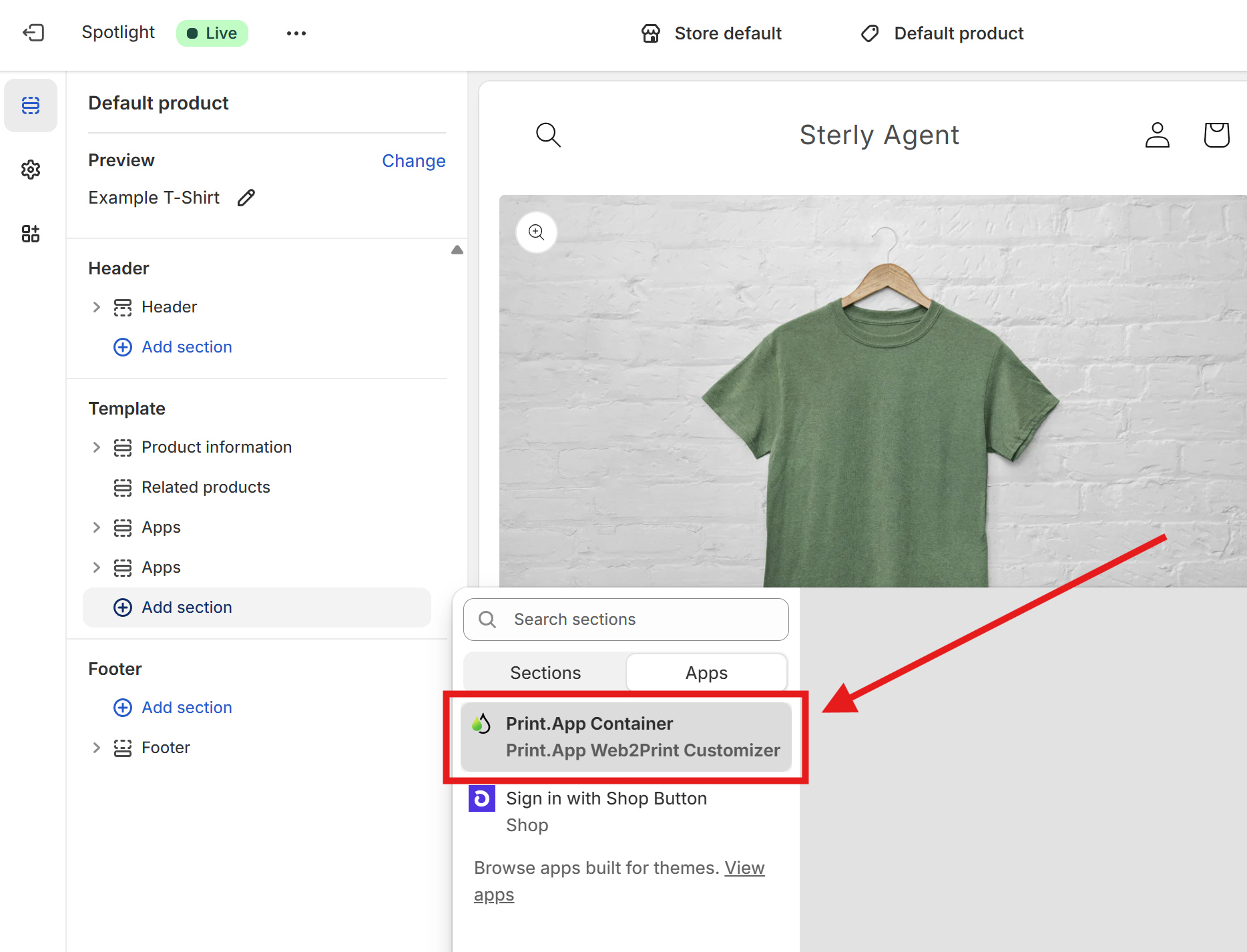
Task: Open the cart icon in preview header
Action: click(1216, 135)
